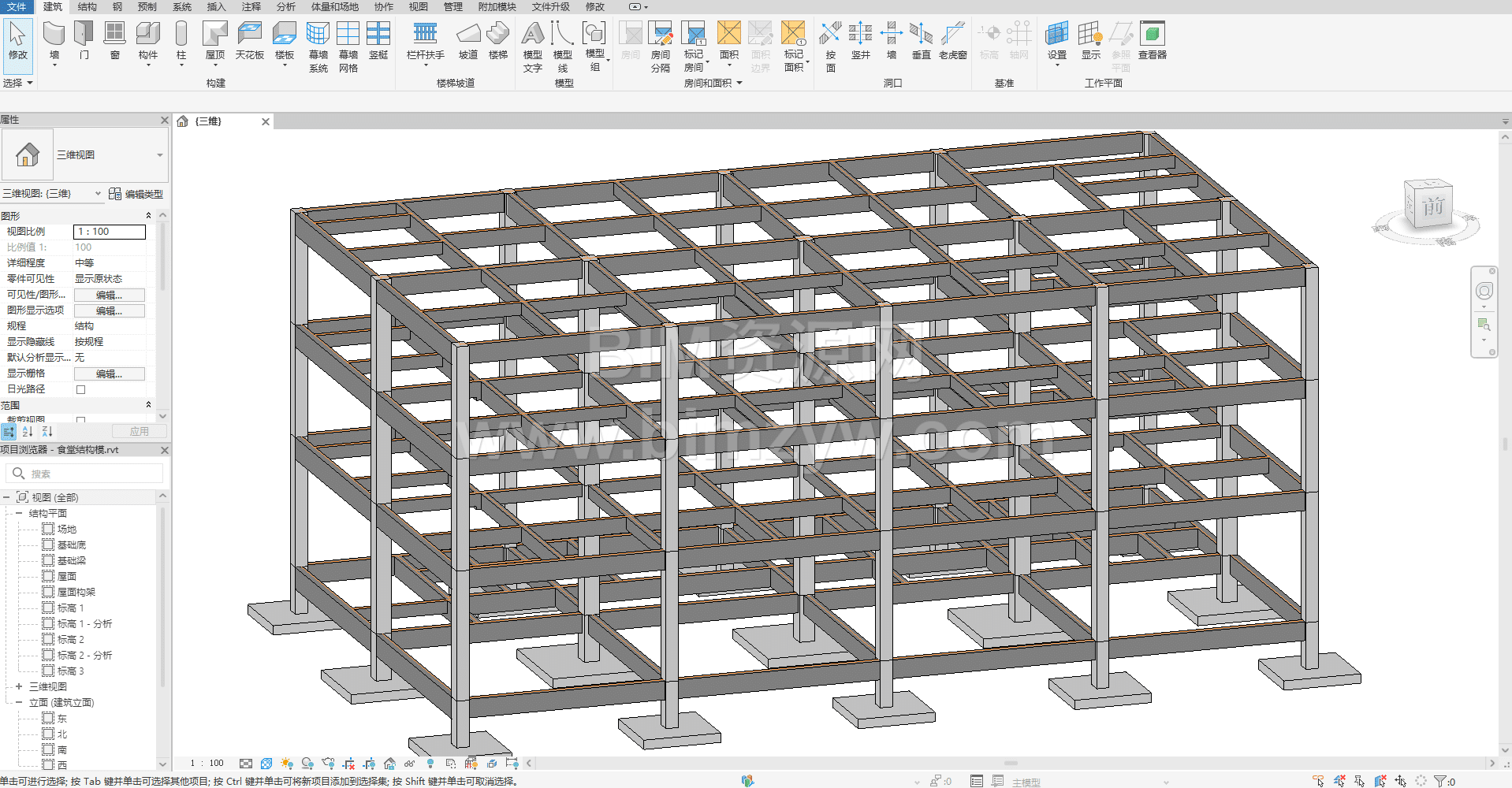1512x788 pixels.
Task: Toggle the 裁剪视图 crop view checkbox
Action: [80, 420]
